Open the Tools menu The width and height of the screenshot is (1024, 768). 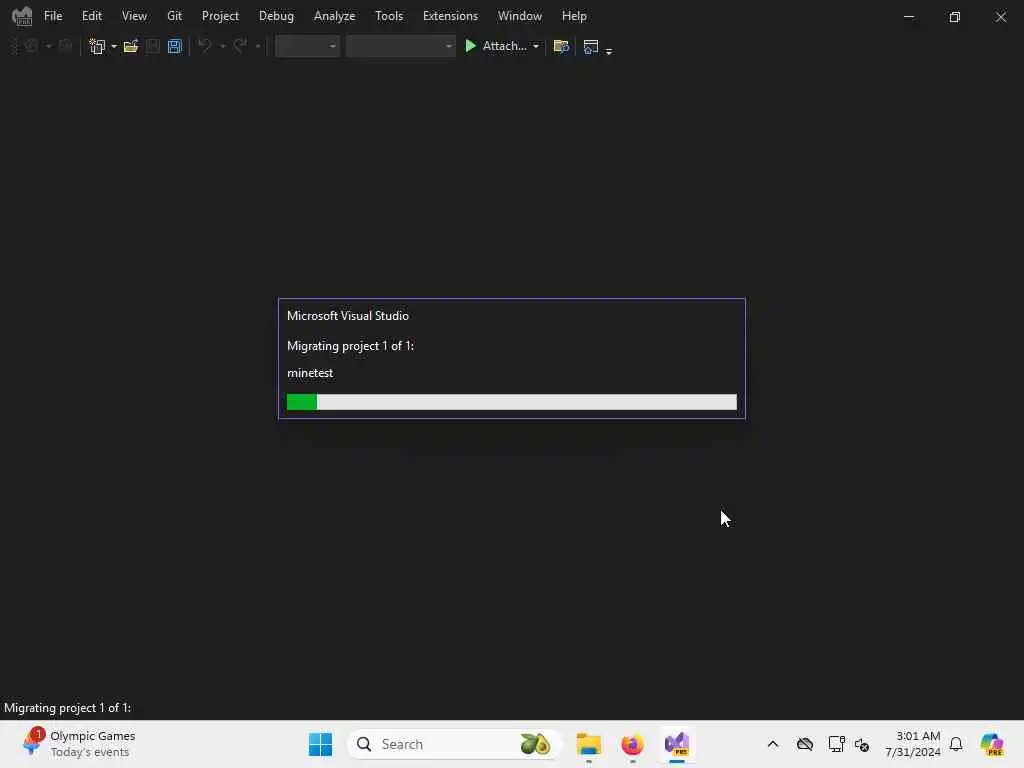389,16
